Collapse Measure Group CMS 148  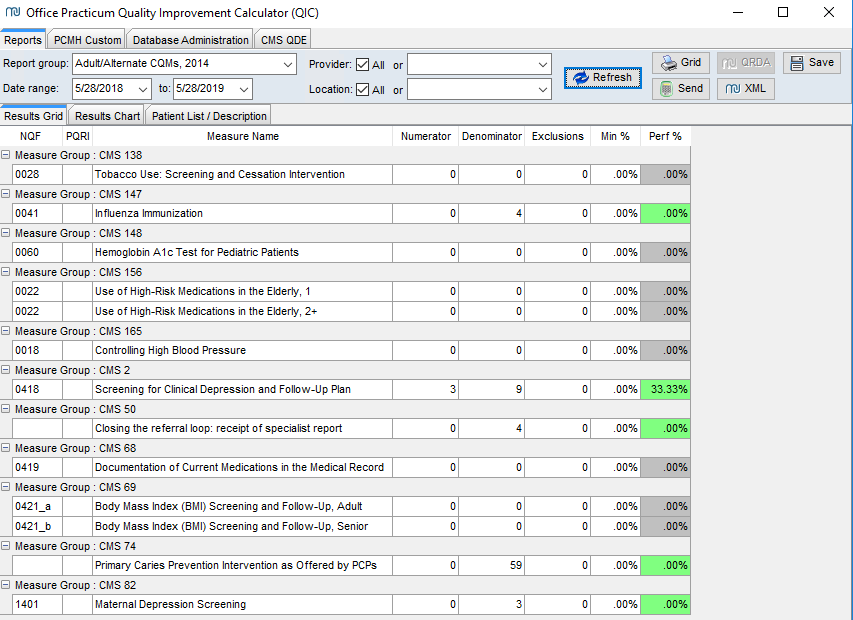point(5,233)
